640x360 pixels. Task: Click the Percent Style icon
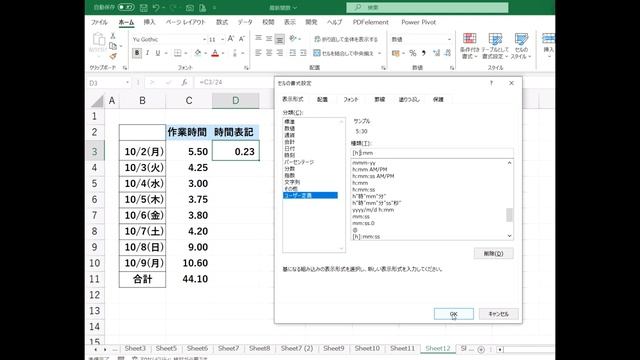coord(413,53)
